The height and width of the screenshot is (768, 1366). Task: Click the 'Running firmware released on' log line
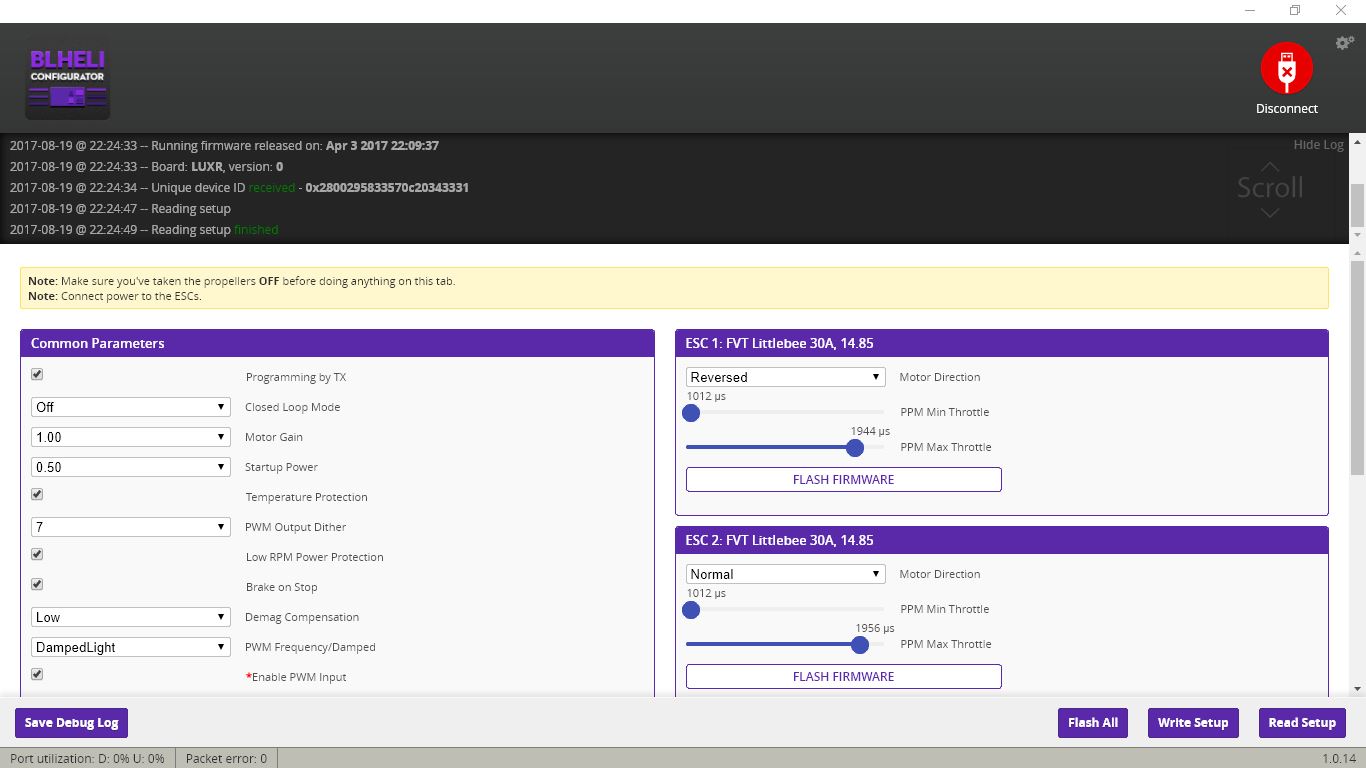coord(224,145)
